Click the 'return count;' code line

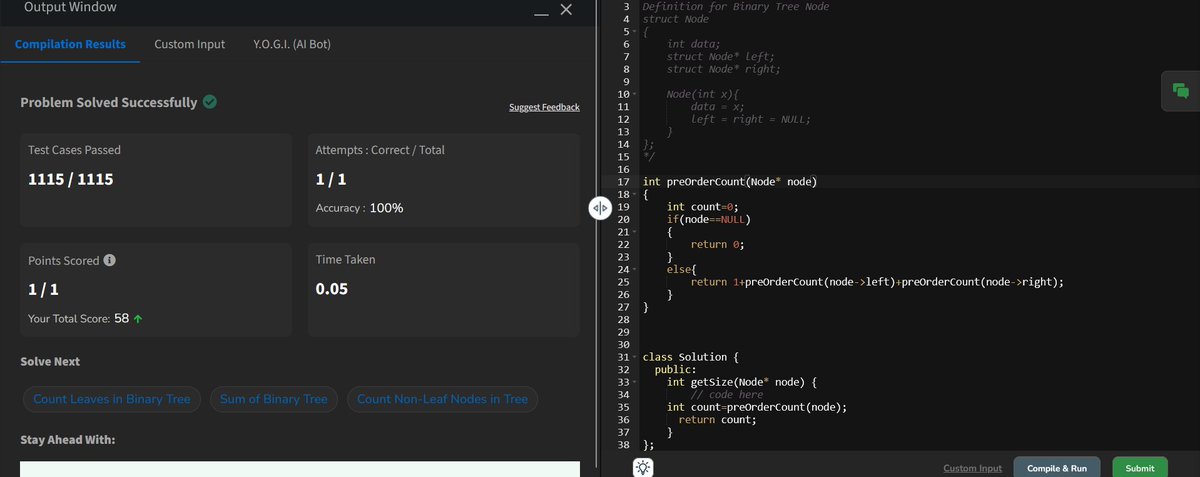pyautogui.click(x=718, y=419)
